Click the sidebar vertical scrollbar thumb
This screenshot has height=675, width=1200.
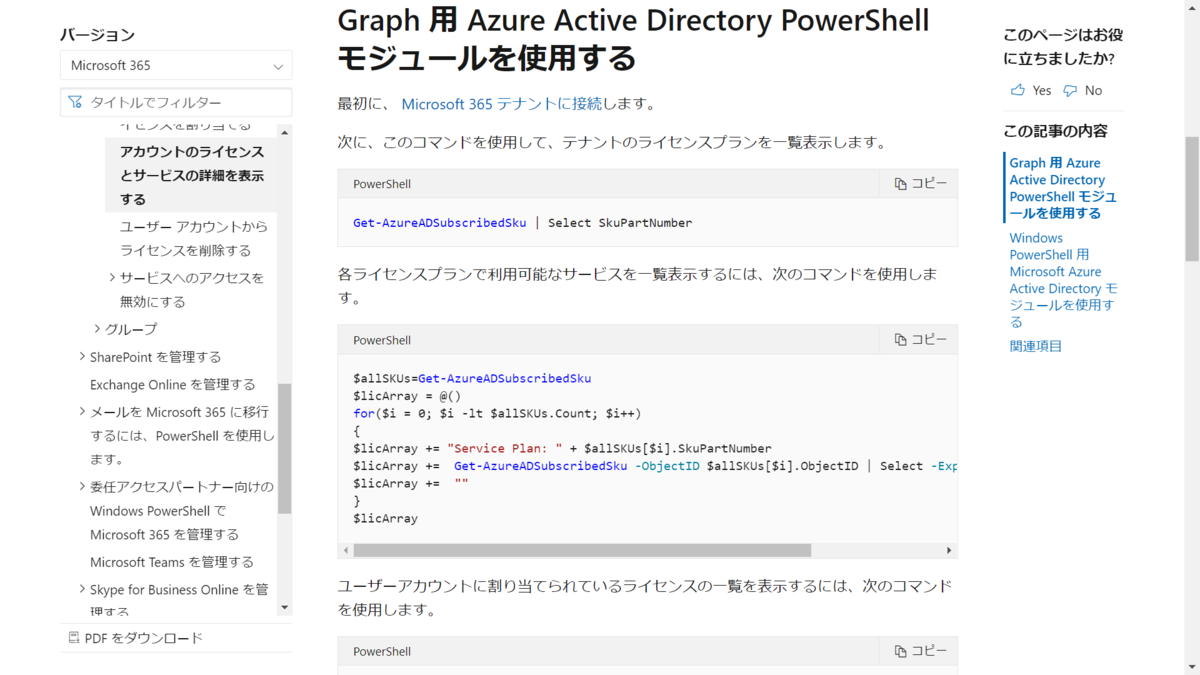[x=284, y=448]
